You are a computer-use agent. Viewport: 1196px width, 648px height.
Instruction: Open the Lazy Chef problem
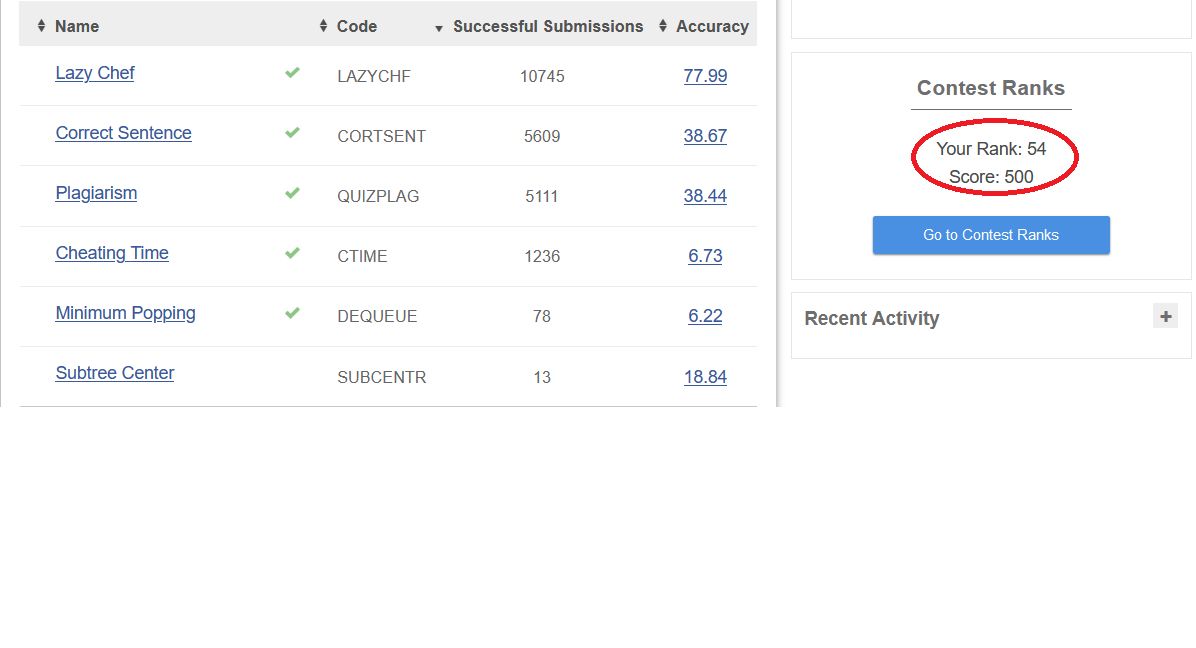(95, 73)
